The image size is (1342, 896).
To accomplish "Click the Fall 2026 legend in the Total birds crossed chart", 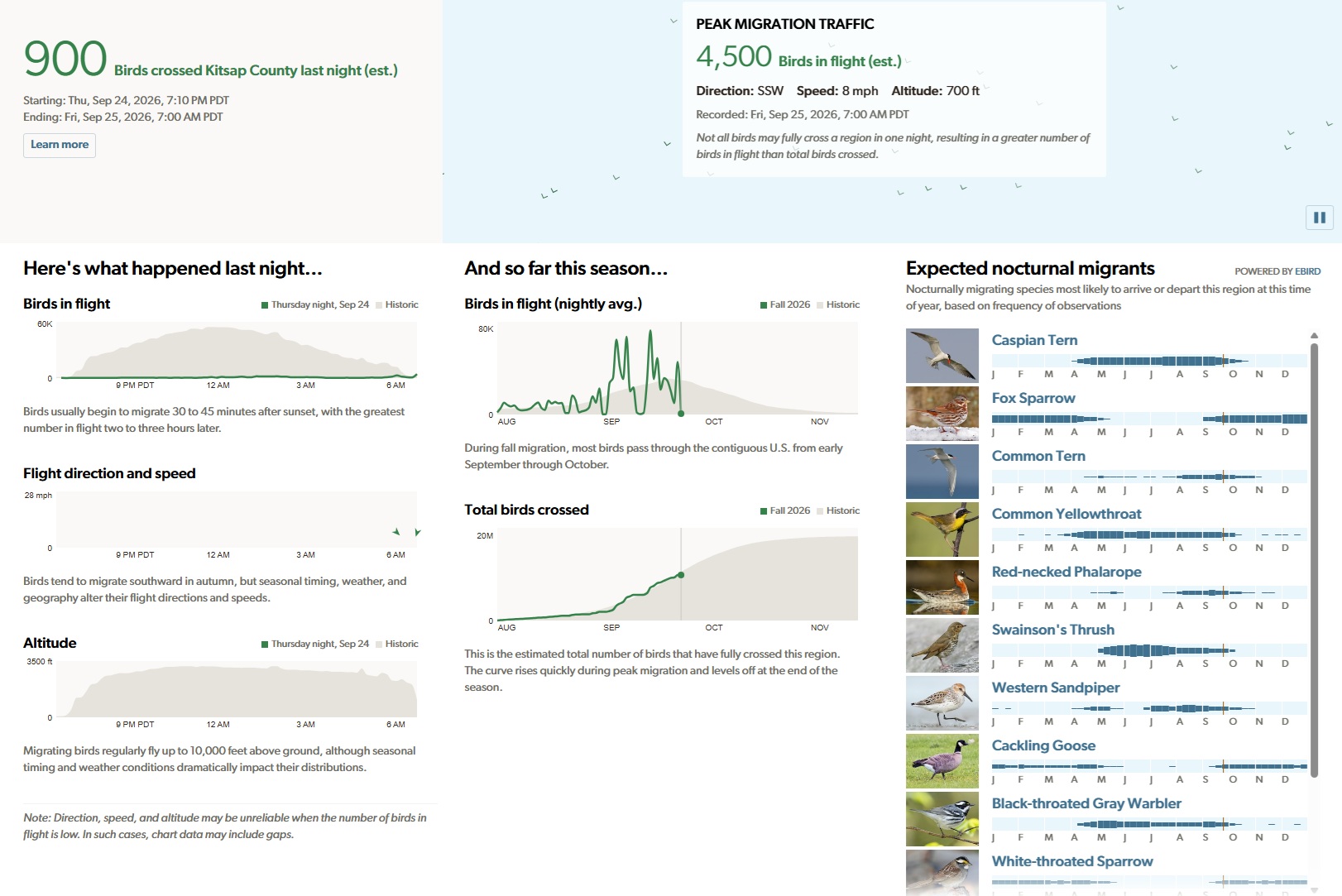I will (x=785, y=510).
